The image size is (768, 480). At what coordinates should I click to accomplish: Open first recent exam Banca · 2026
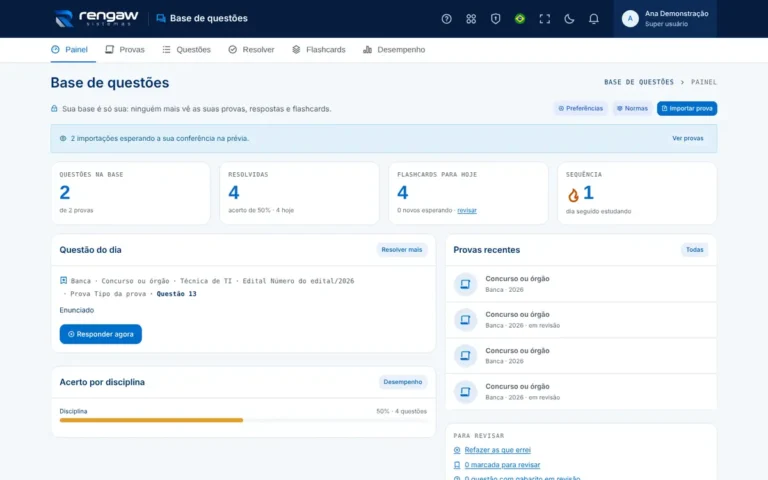580,284
